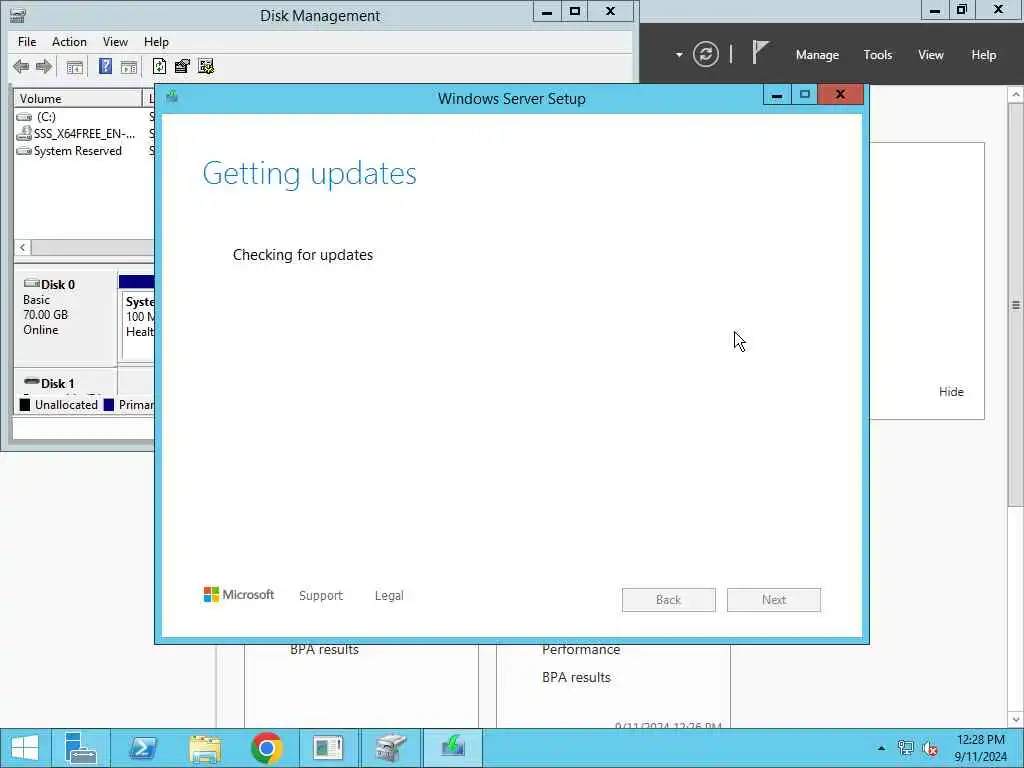Click Hide in the Server Manager panel
This screenshot has width=1024, height=768.
point(951,392)
